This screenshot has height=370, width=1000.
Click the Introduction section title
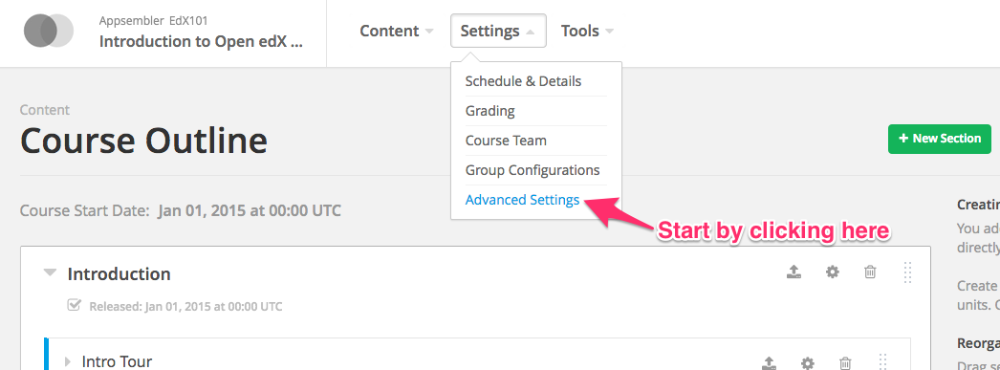[x=119, y=274]
